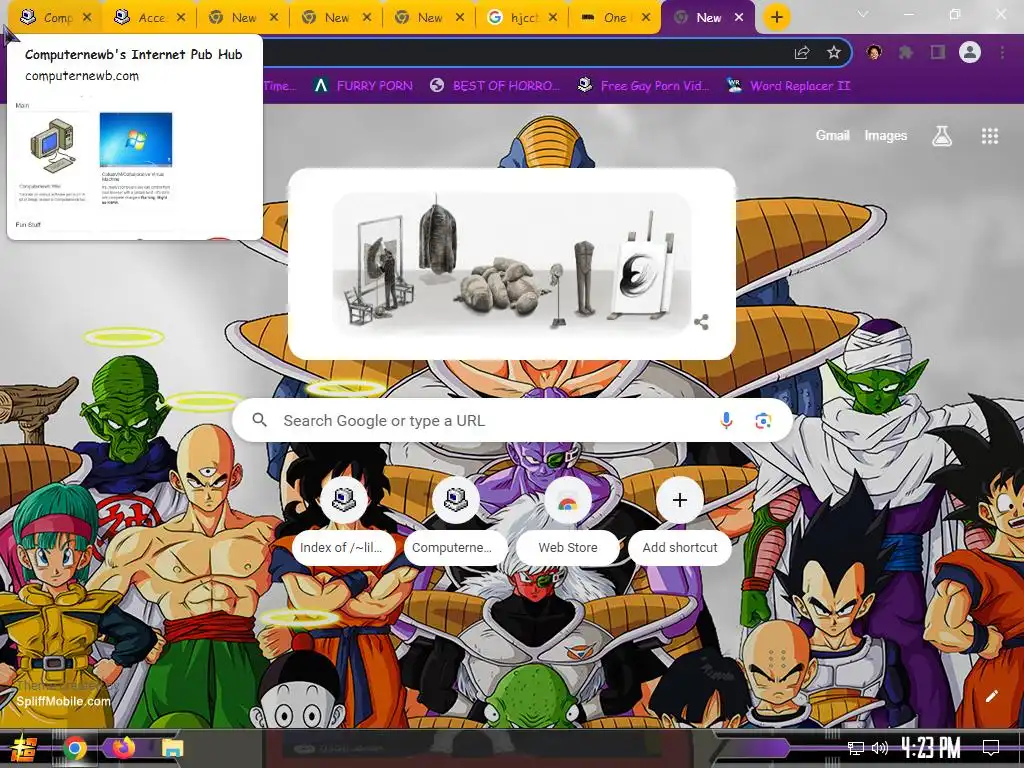Open the notification center icon
Image resolution: width=1024 pixels, height=768 pixels.
pyautogui.click(x=991, y=747)
